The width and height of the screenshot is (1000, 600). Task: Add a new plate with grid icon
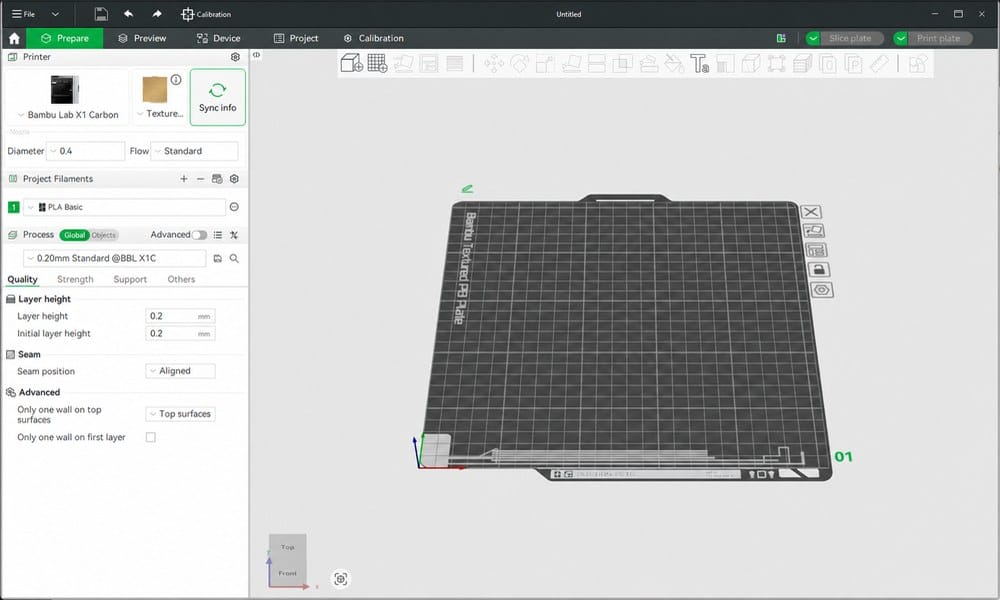(378, 63)
